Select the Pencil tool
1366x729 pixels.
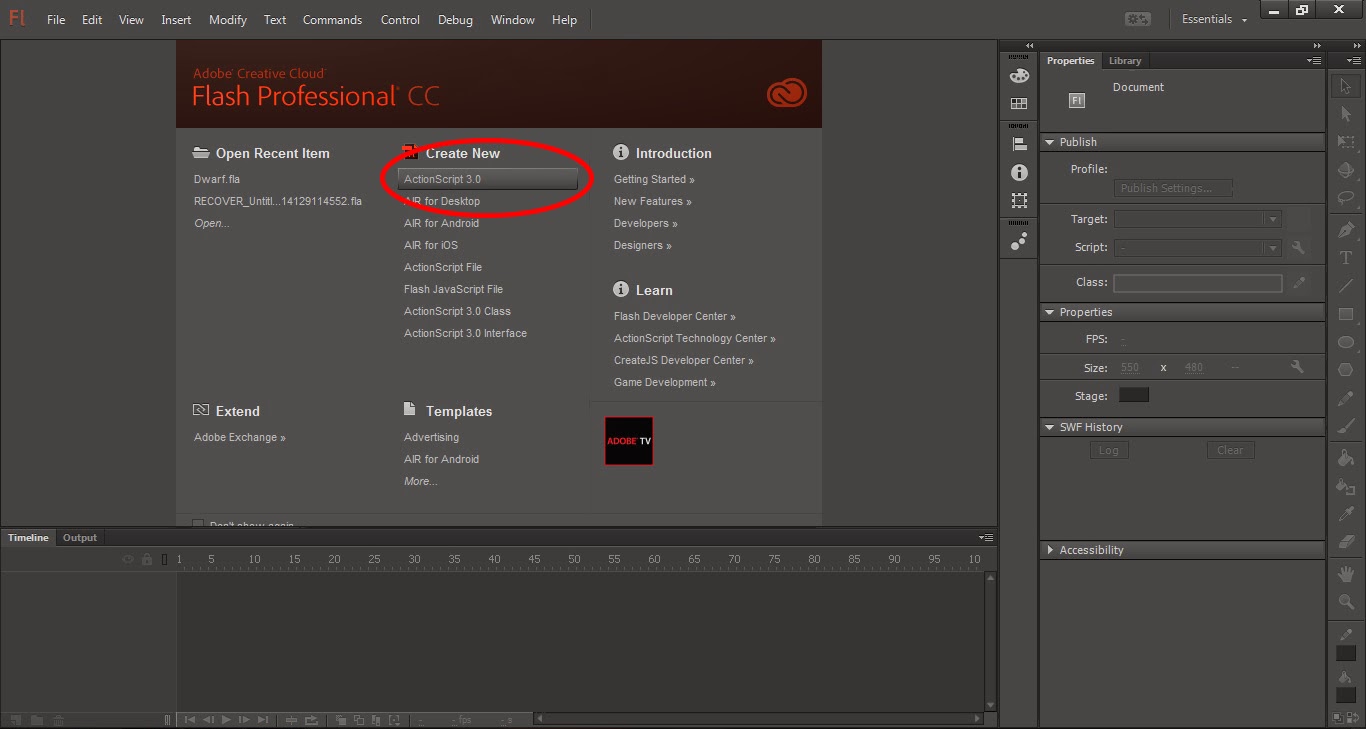pyautogui.click(x=1346, y=398)
